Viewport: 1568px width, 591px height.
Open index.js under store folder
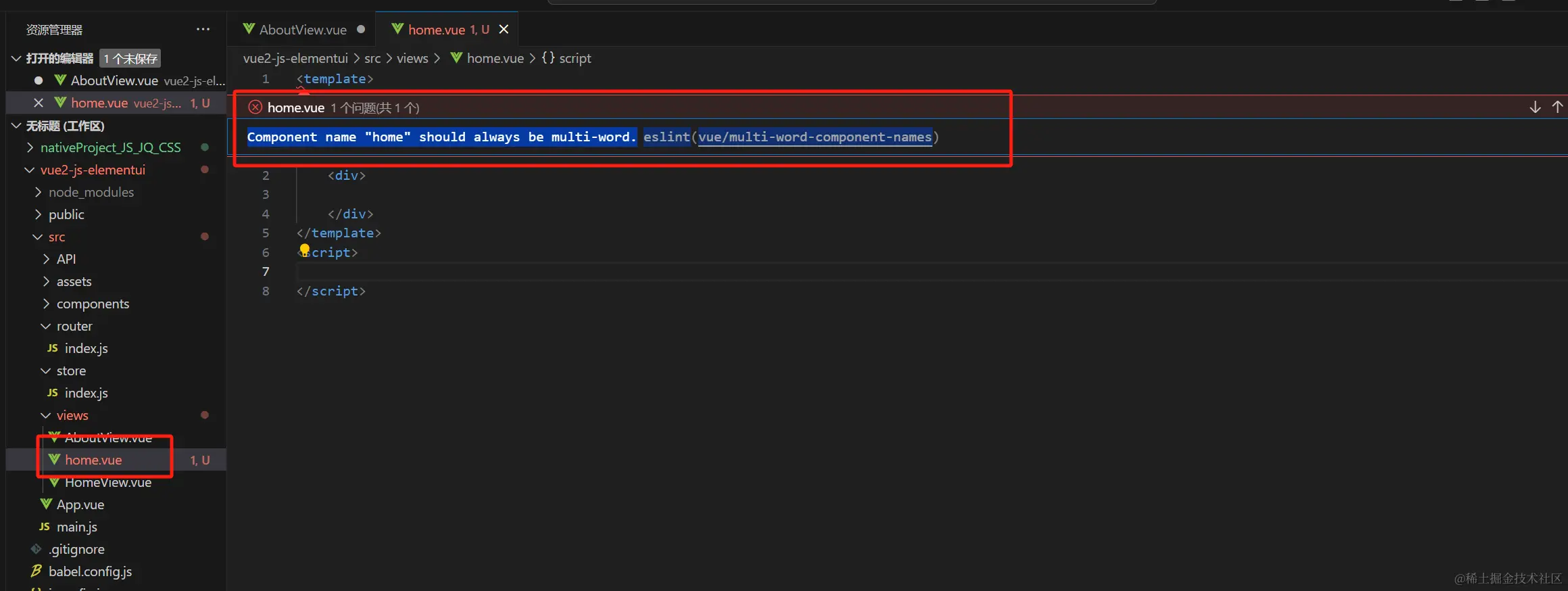pos(86,393)
